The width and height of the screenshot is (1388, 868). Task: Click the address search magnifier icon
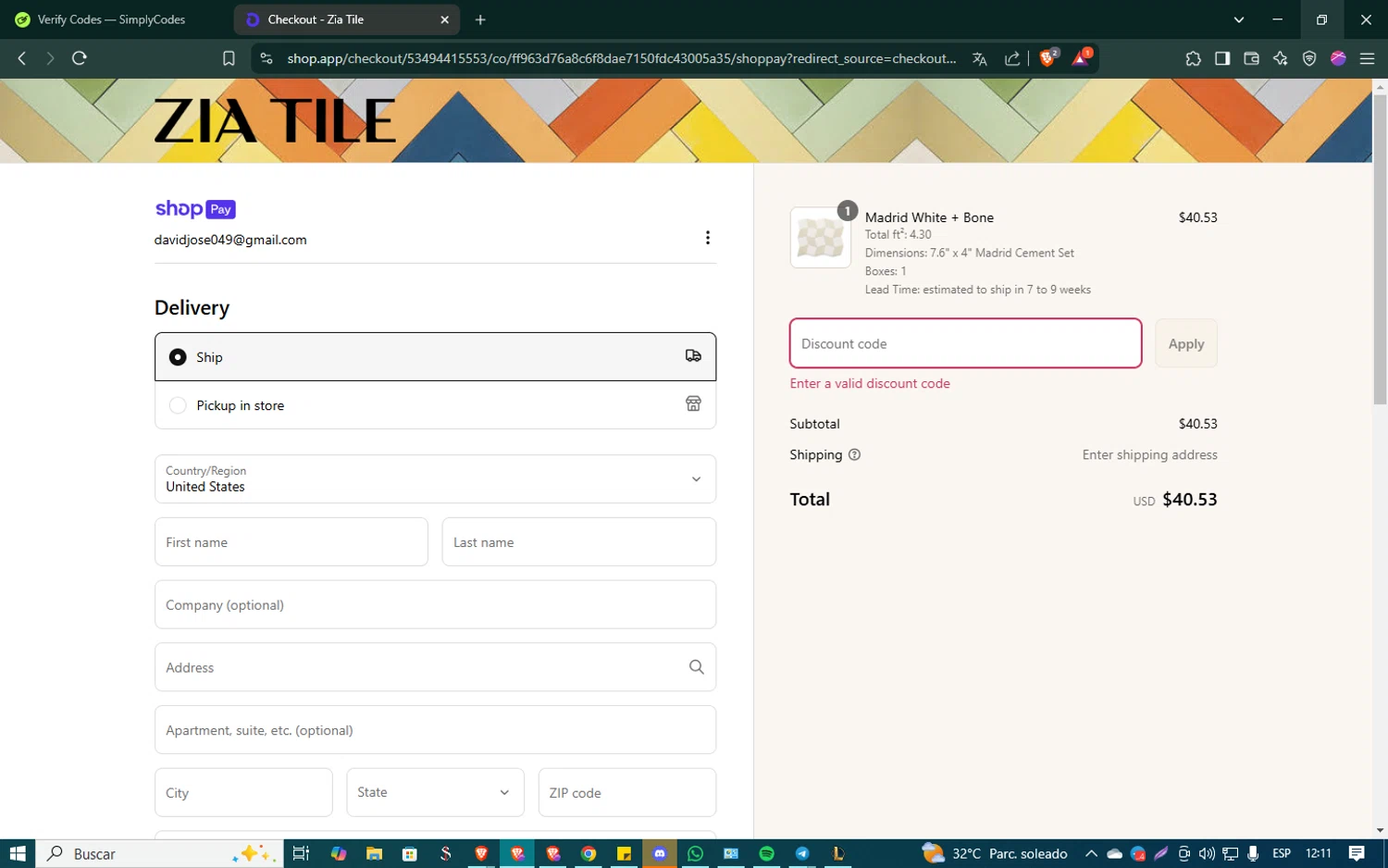tap(697, 667)
